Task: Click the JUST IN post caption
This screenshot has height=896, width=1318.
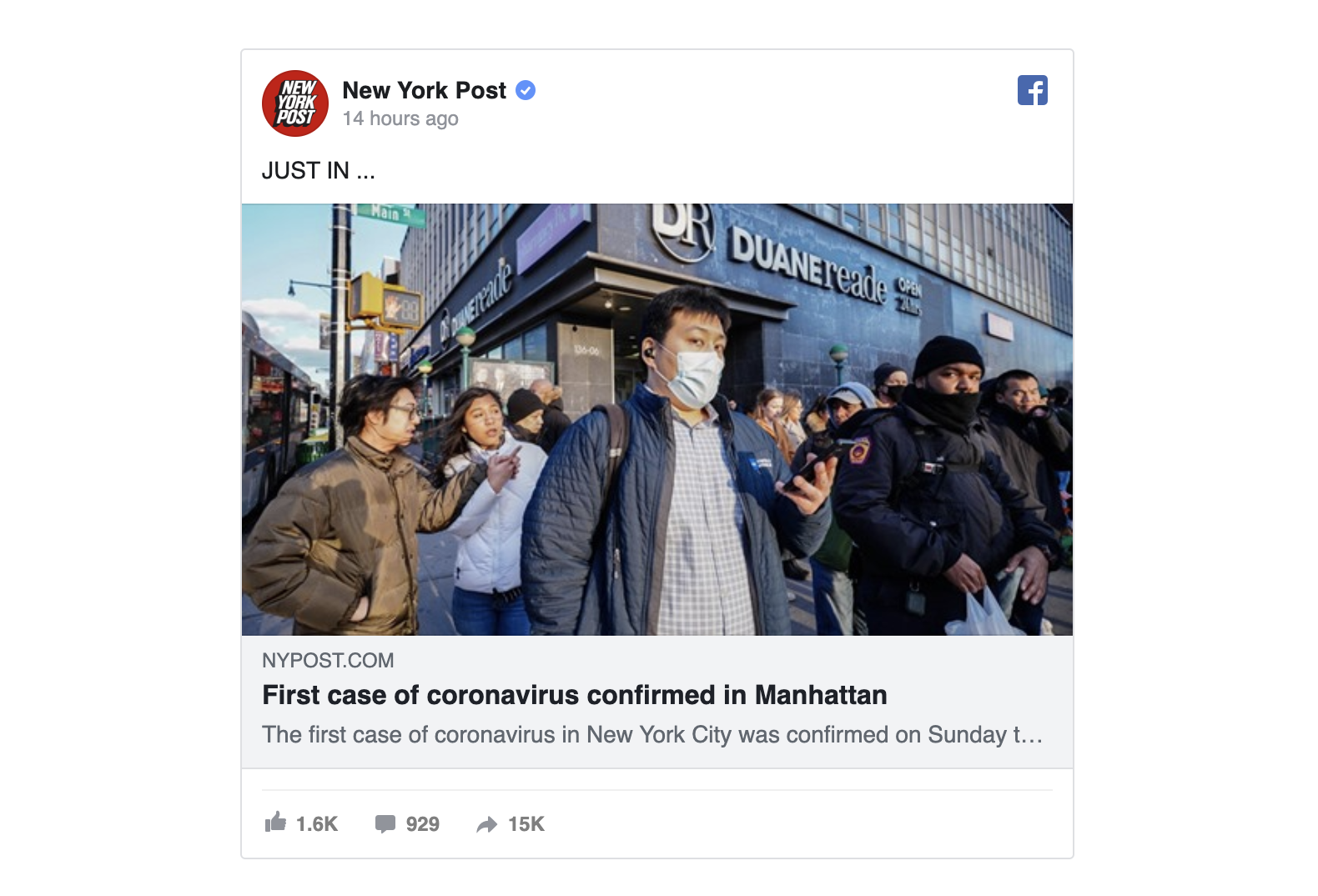Action: (x=319, y=170)
